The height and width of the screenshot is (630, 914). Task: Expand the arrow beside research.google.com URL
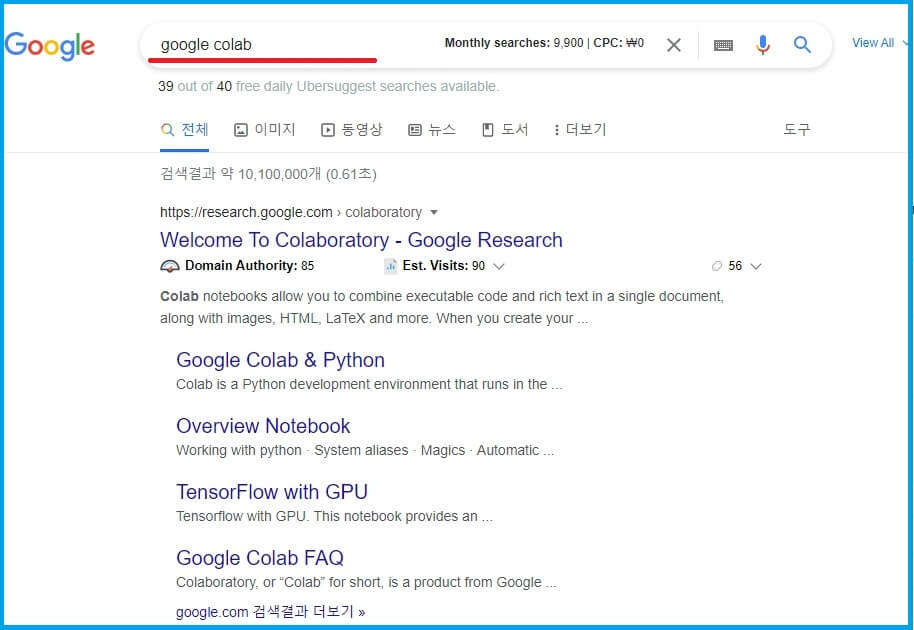click(x=434, y=213)
